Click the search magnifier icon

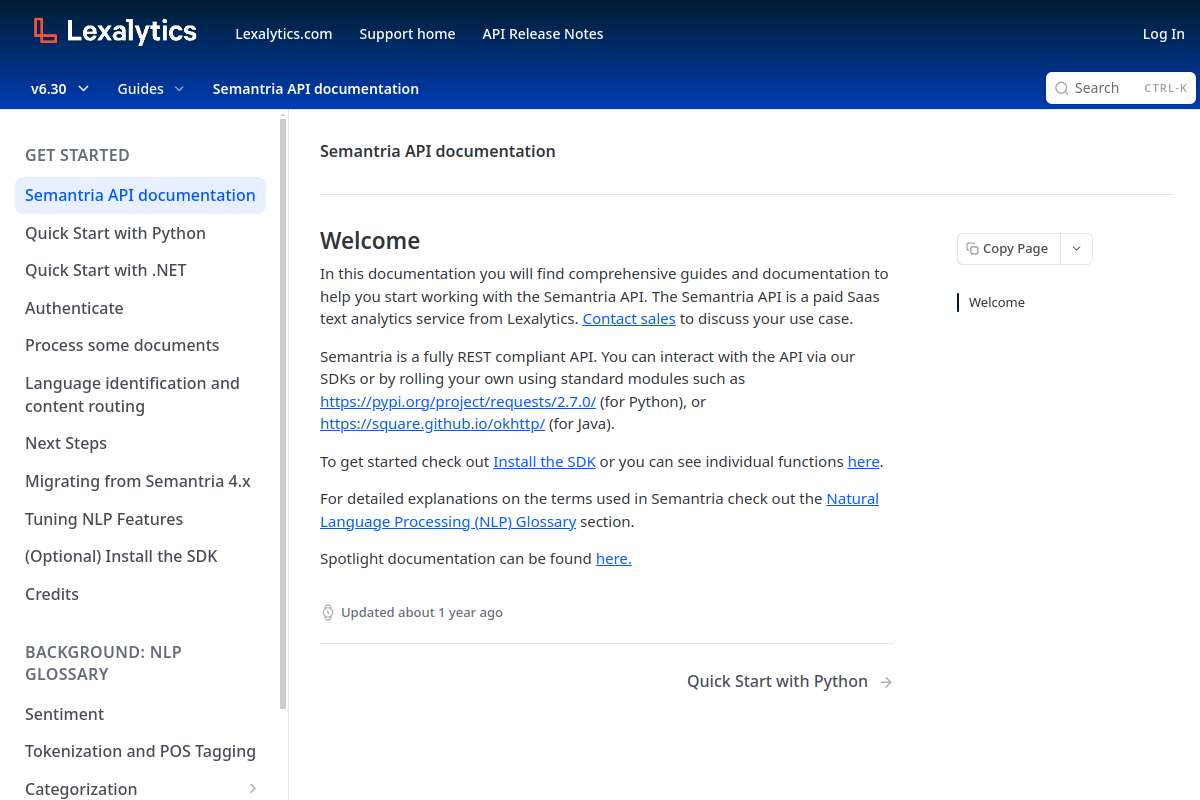(x=1061, y=88)
